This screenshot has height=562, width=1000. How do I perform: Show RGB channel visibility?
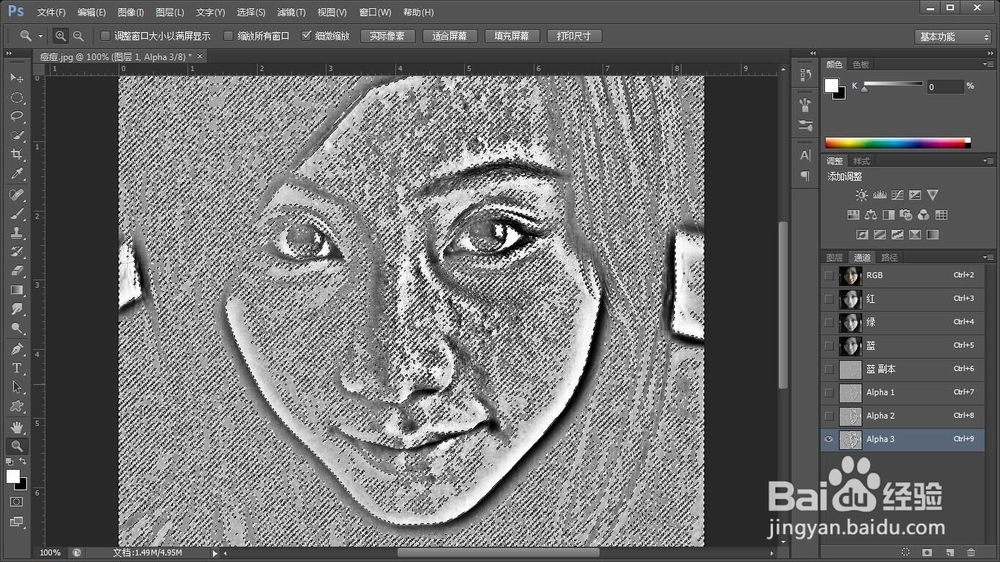click(x=828, y=276)
